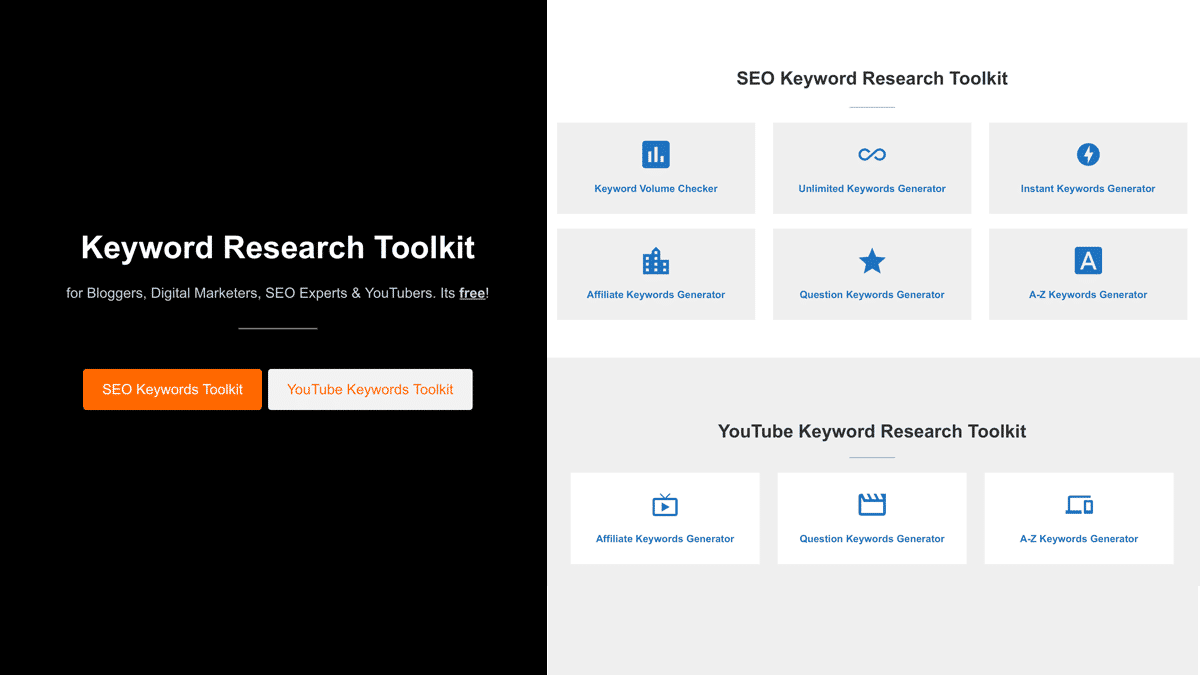1200x675 pixels.
Task: Click the Keyword Volume Checker bar chart icon
Action: (656, 154)
